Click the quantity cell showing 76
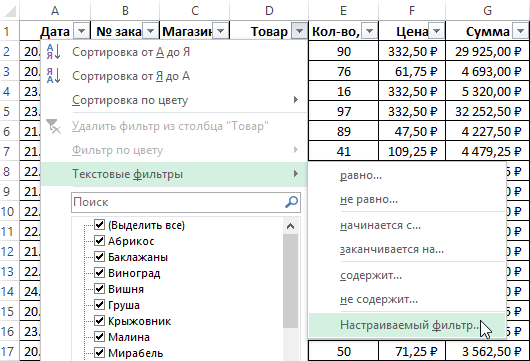Image resolution: width=530 pixels, height=361 pixels. 343,71
